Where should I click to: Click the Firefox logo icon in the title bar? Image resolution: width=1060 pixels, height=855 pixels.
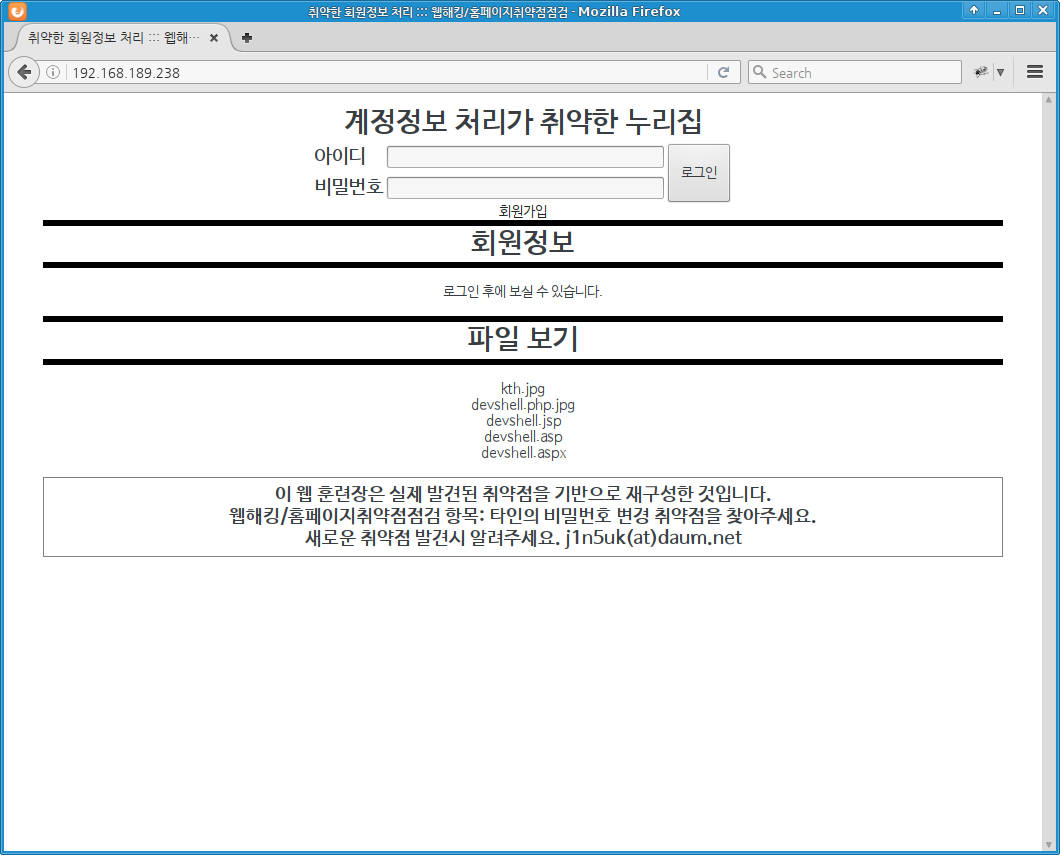point(17,11)
